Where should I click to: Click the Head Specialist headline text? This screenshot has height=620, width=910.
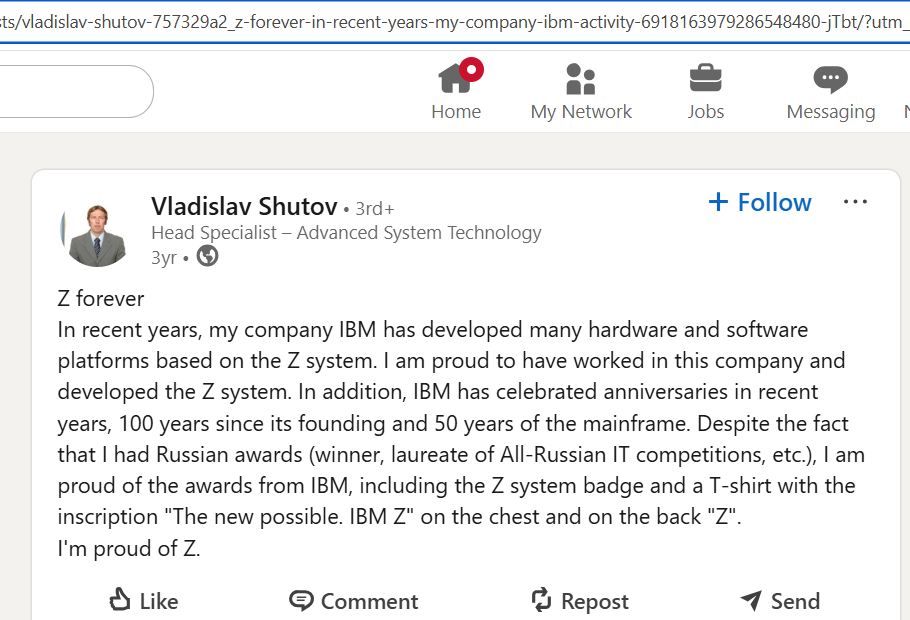[346, 233]
